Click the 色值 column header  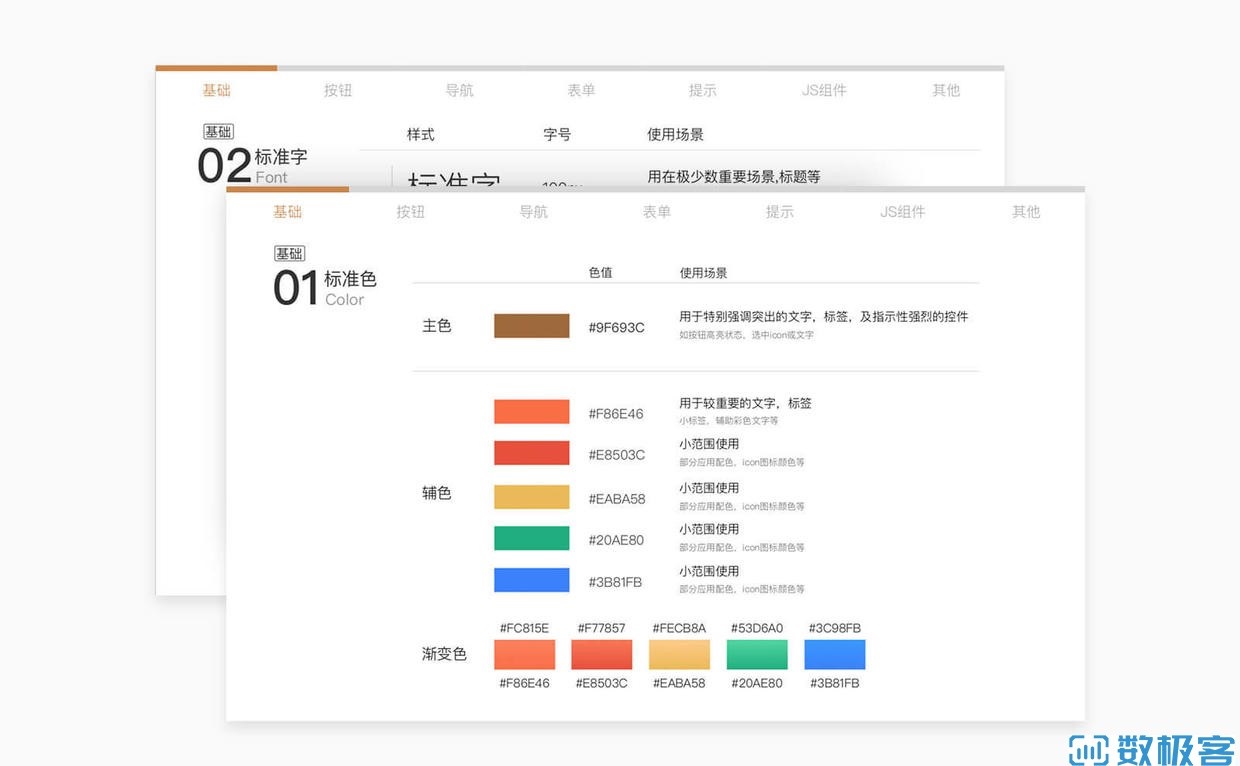click(600, 273)
